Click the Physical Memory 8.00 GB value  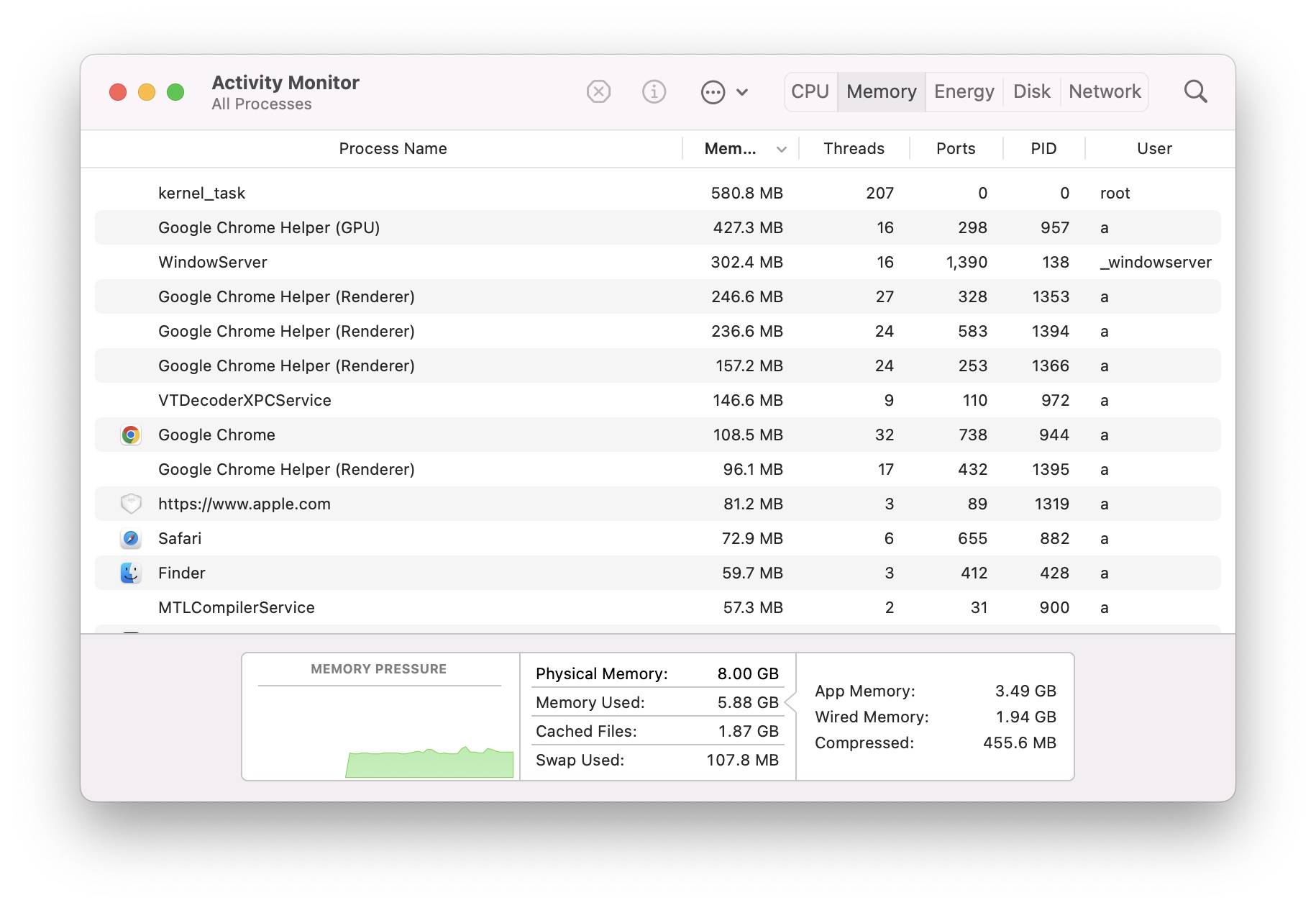click(x=748, y=673)
